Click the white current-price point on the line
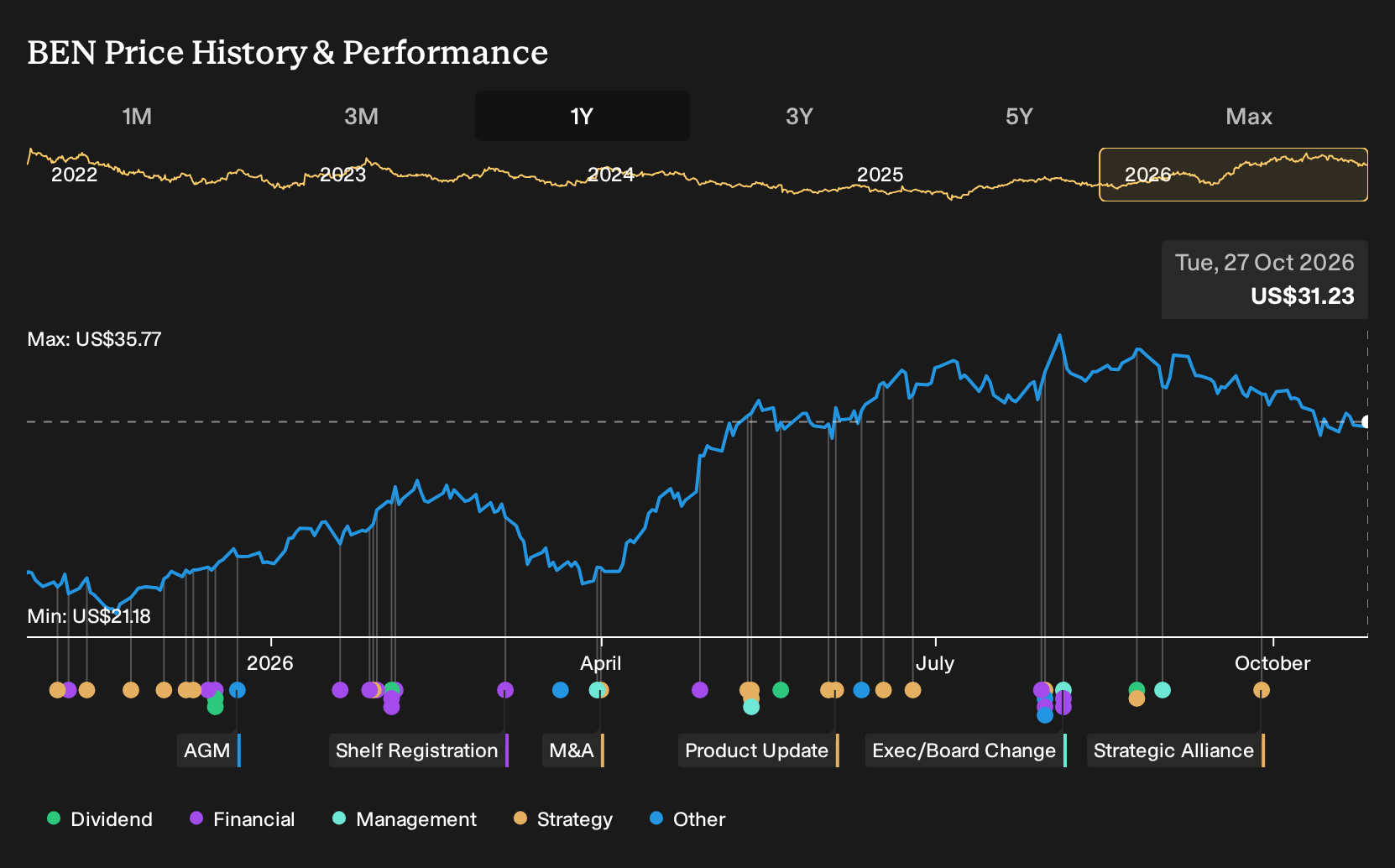Viewport: 1395px width, 868px height. 1366,422
